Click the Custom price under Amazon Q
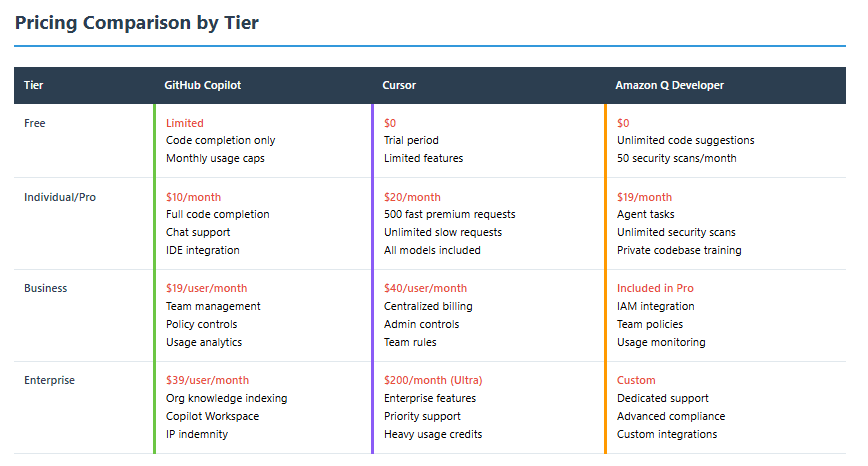This screenshot has height=466, width=868. point(636,380)
